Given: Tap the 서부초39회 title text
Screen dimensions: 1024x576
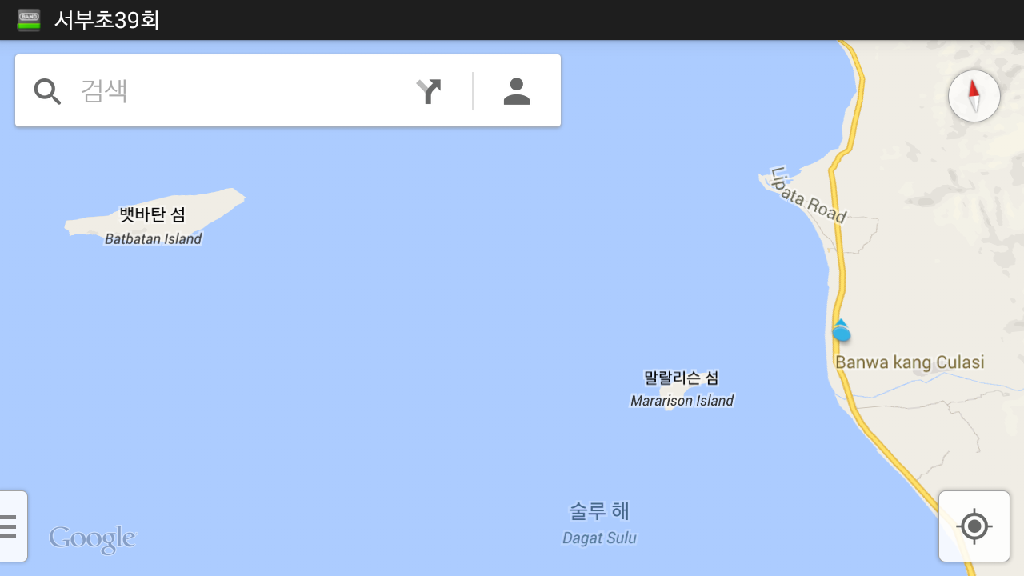Looking at the screenshot, I should [x=106, y=20].
